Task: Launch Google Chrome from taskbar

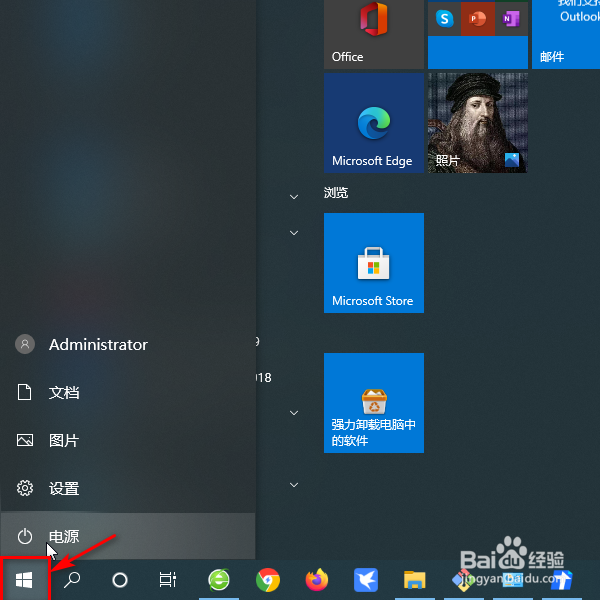Action: click(x=268, y=580)
